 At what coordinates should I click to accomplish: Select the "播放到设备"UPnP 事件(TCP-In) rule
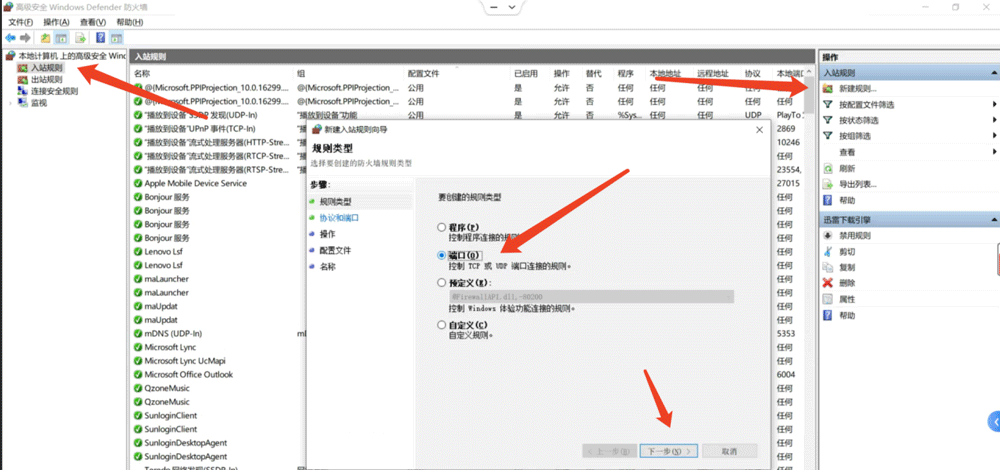tap(200, 129)
